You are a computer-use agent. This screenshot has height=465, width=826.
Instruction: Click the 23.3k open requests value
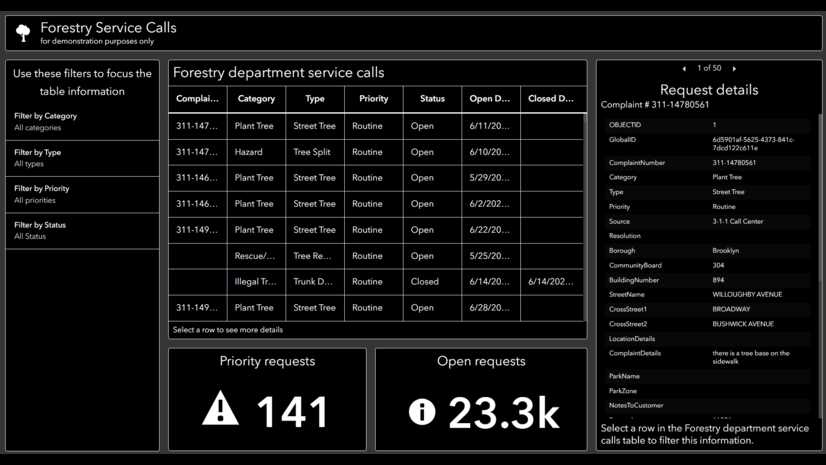(504, 412)
